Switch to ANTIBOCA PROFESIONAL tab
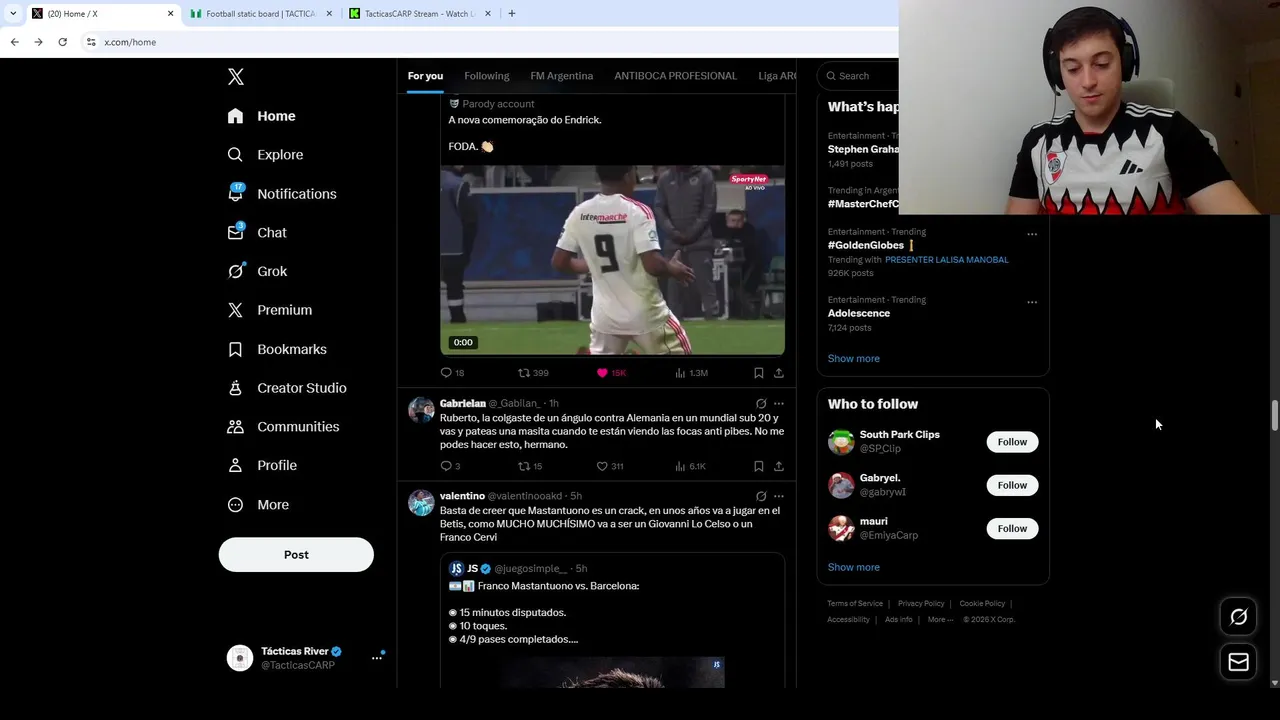 coord(676,76)
